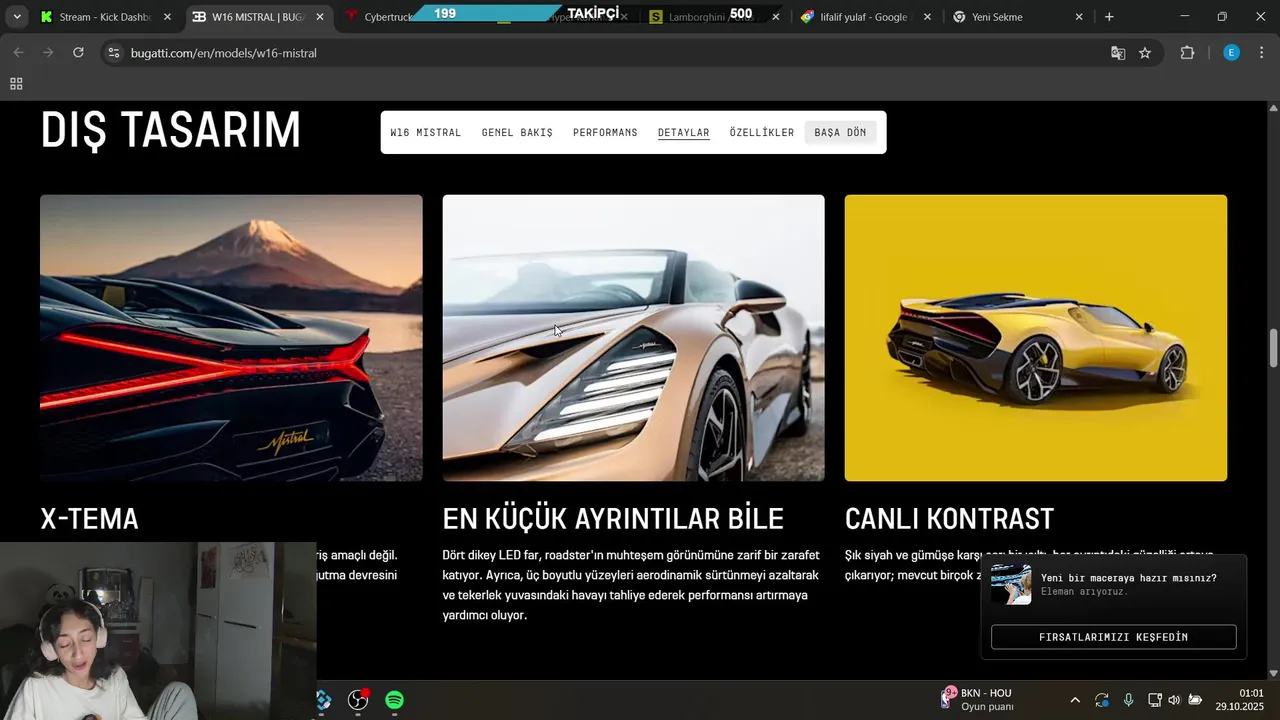
Task: Open the gold roadster headlight image
Action: [633, 338]
